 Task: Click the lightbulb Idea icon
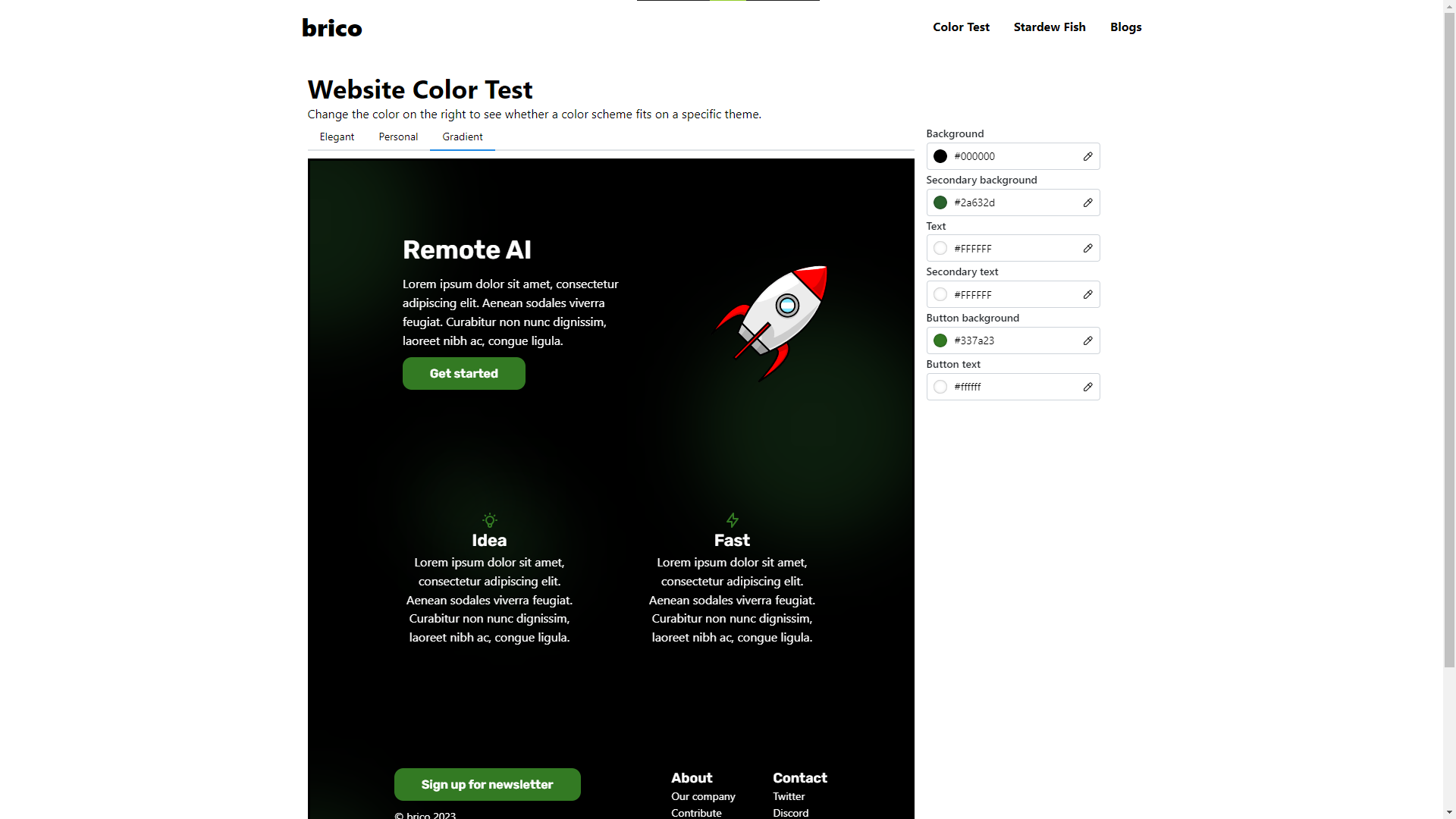pyautogui.click(x=490, y=520)
